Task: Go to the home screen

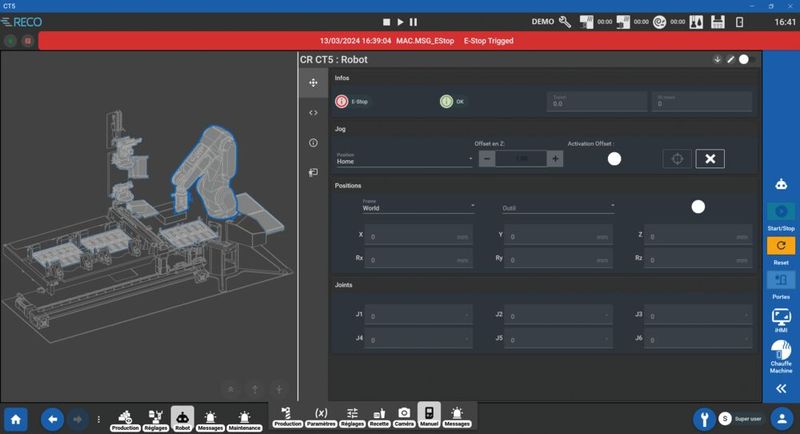Action: click(15, 418)
